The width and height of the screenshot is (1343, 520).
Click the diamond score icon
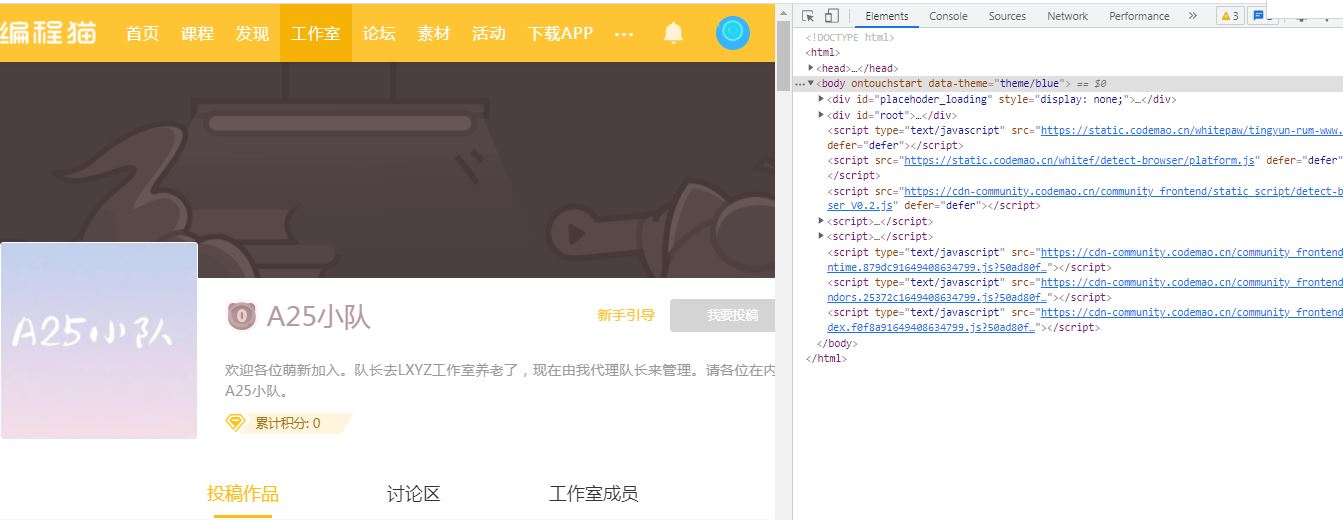(x=235, y=423)
